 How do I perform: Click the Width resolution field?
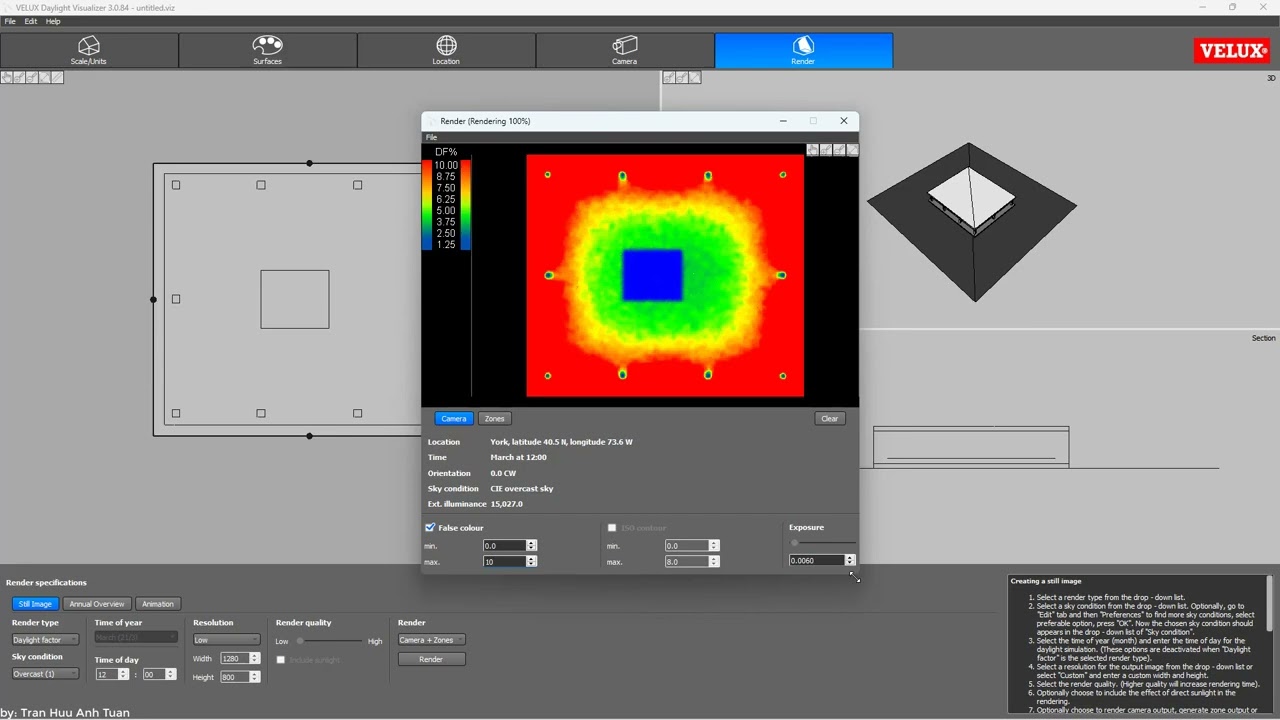235,659
